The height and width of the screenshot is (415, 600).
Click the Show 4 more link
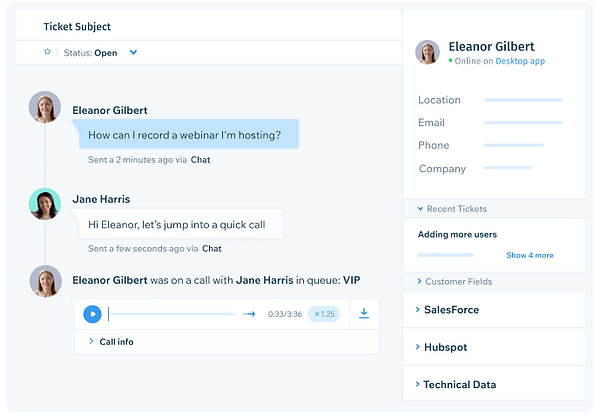(530, 255)
